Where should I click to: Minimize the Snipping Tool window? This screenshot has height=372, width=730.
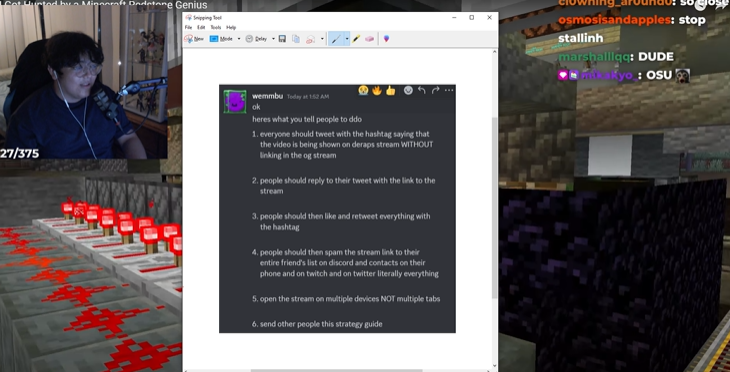(x=454, y=17)
